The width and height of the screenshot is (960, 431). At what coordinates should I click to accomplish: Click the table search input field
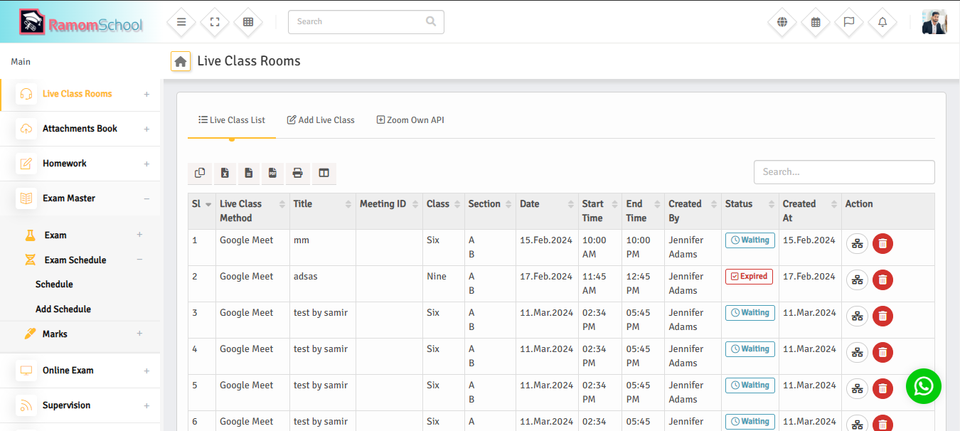pyautogui.click(x=843, y=172)
